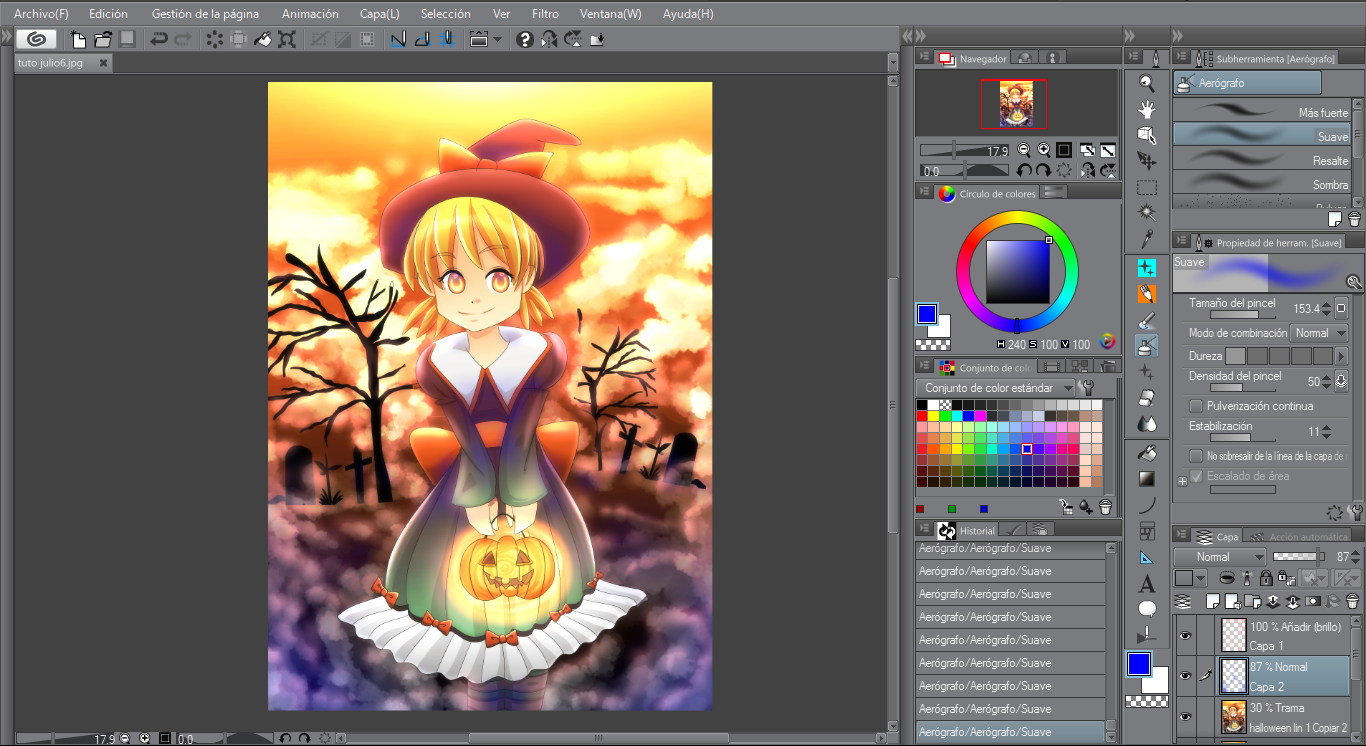Click zoom in in Navigator panel

pos(1044,150)
